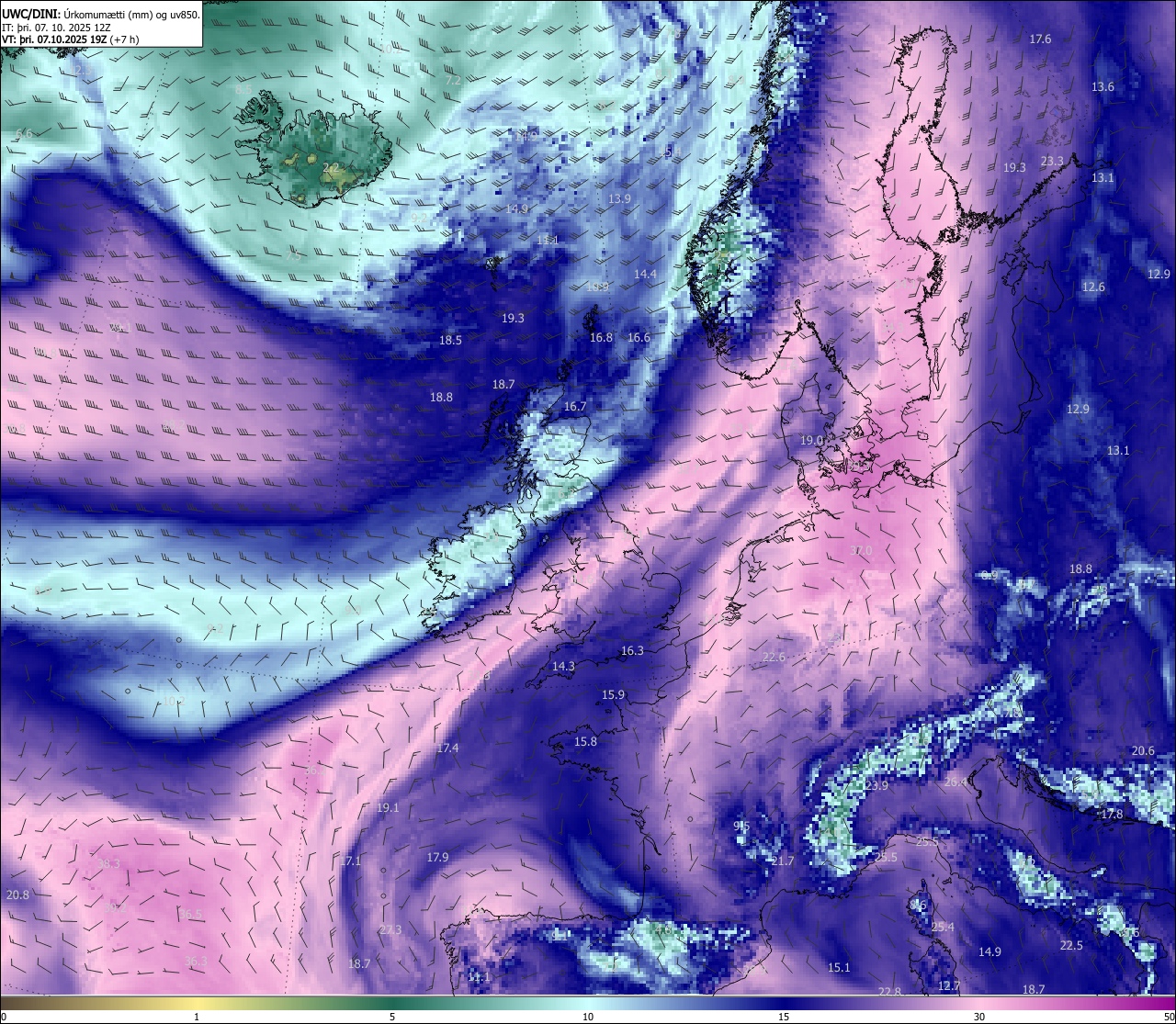The height and width of the screenshot is (1024, 1176).
Task: Click the map value 23.9
Action: click(x=876, y=786)
